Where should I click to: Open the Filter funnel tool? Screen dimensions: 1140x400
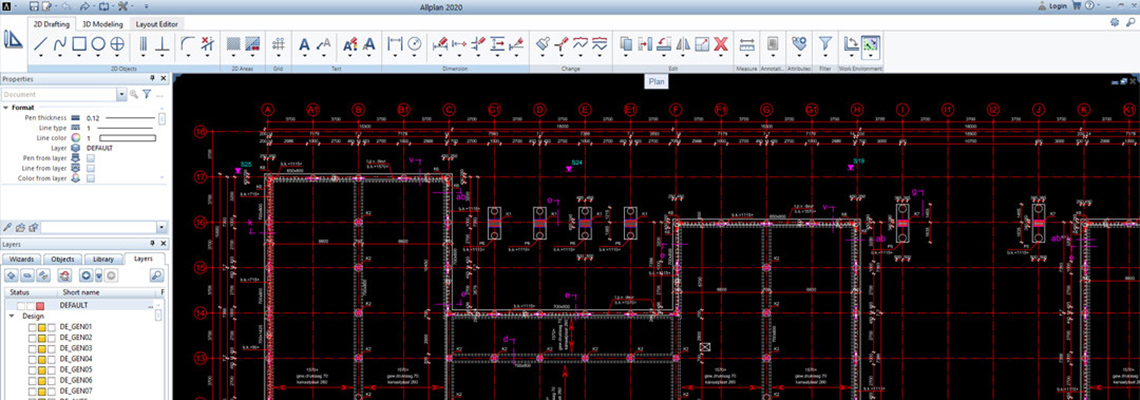click(824, 44)
